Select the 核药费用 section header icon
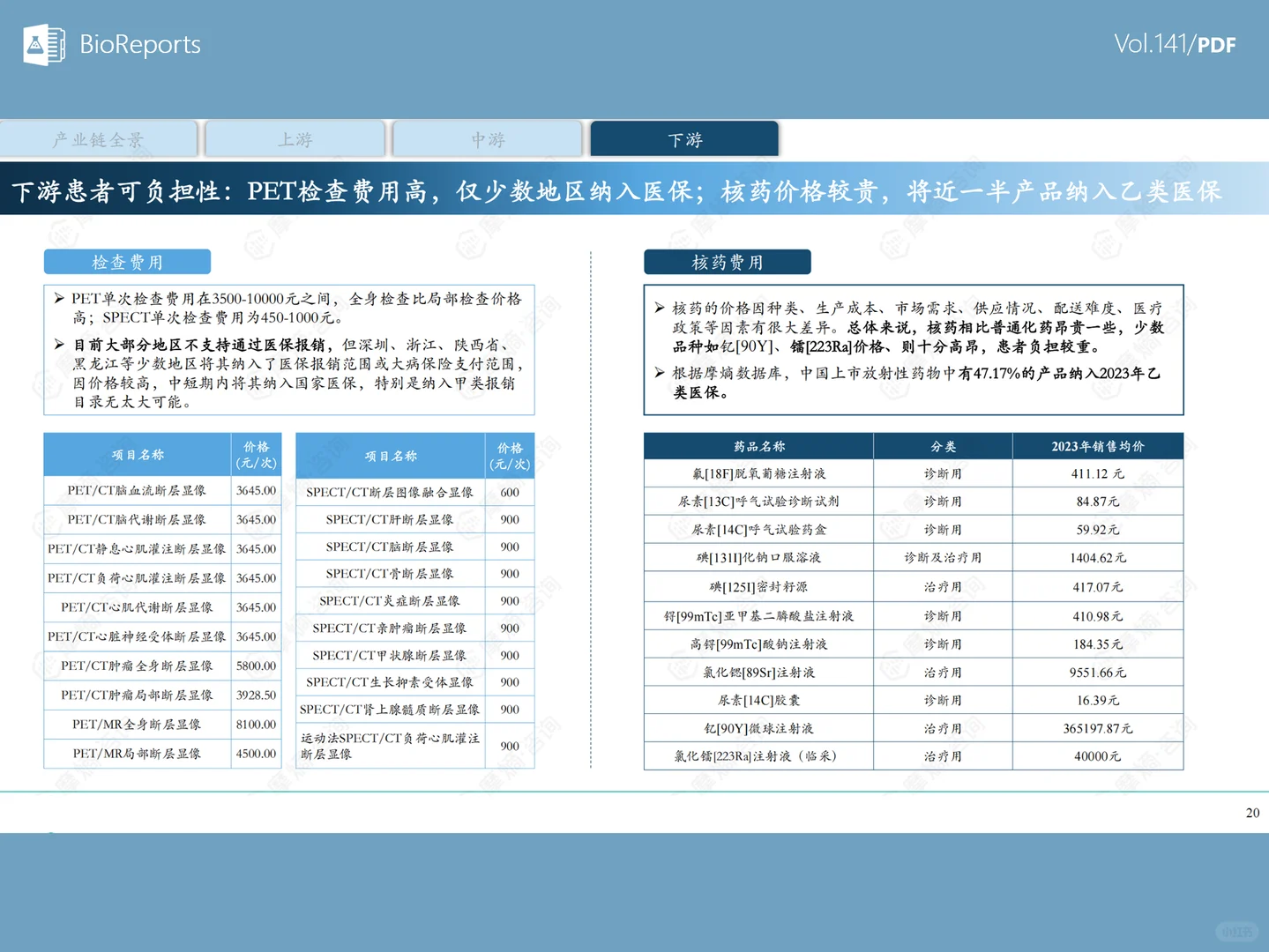The width and height of the screenshot is (1269, 952). tap(726, 261)
